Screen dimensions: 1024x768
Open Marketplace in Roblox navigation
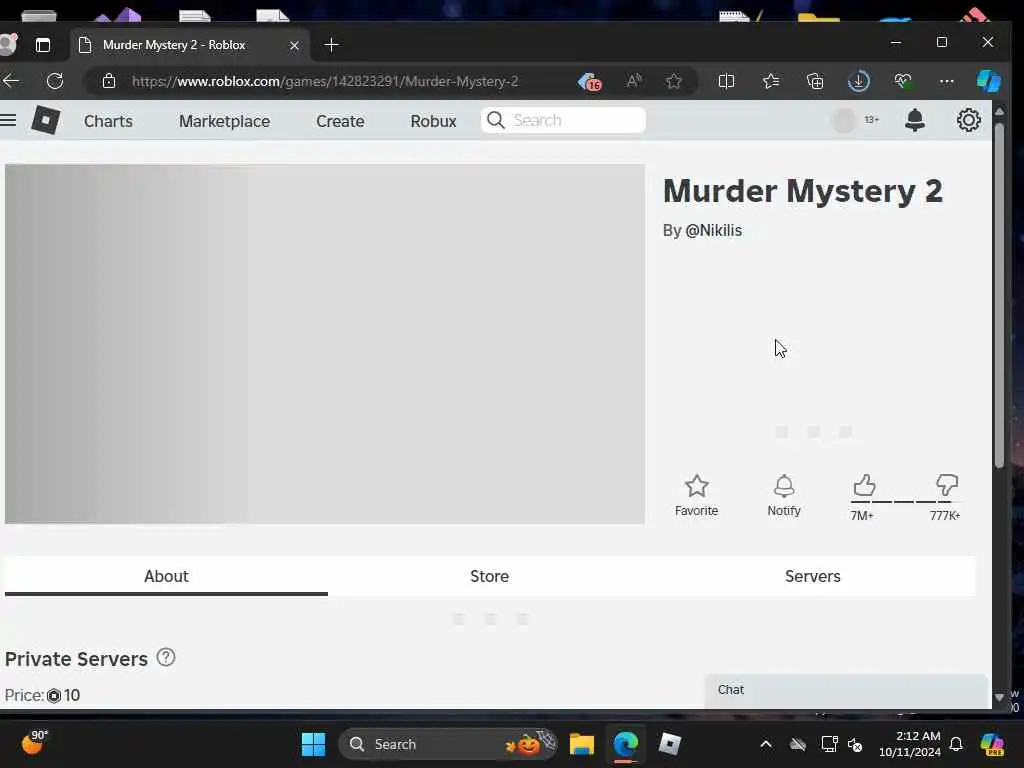coord(224,121)
